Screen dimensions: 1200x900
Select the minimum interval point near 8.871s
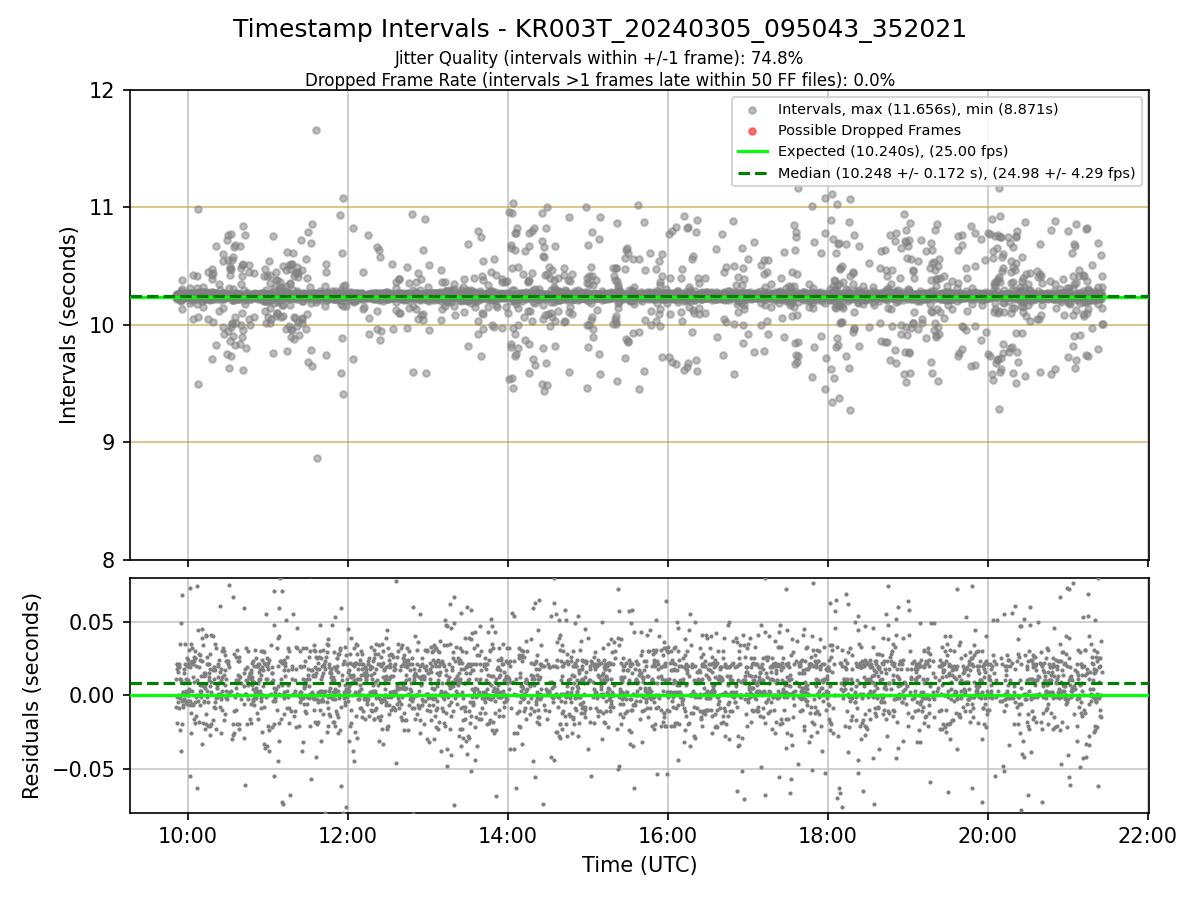tap(317, 458)
